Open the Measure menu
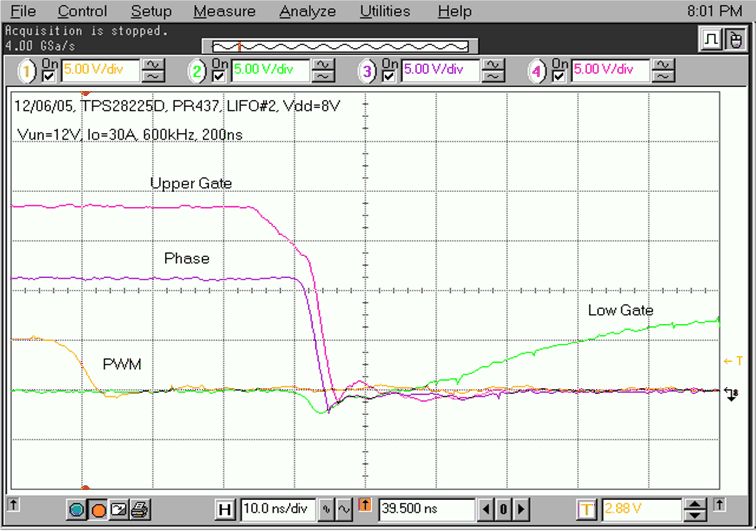Viewport: 756px width, 531px height. point(224,11)
